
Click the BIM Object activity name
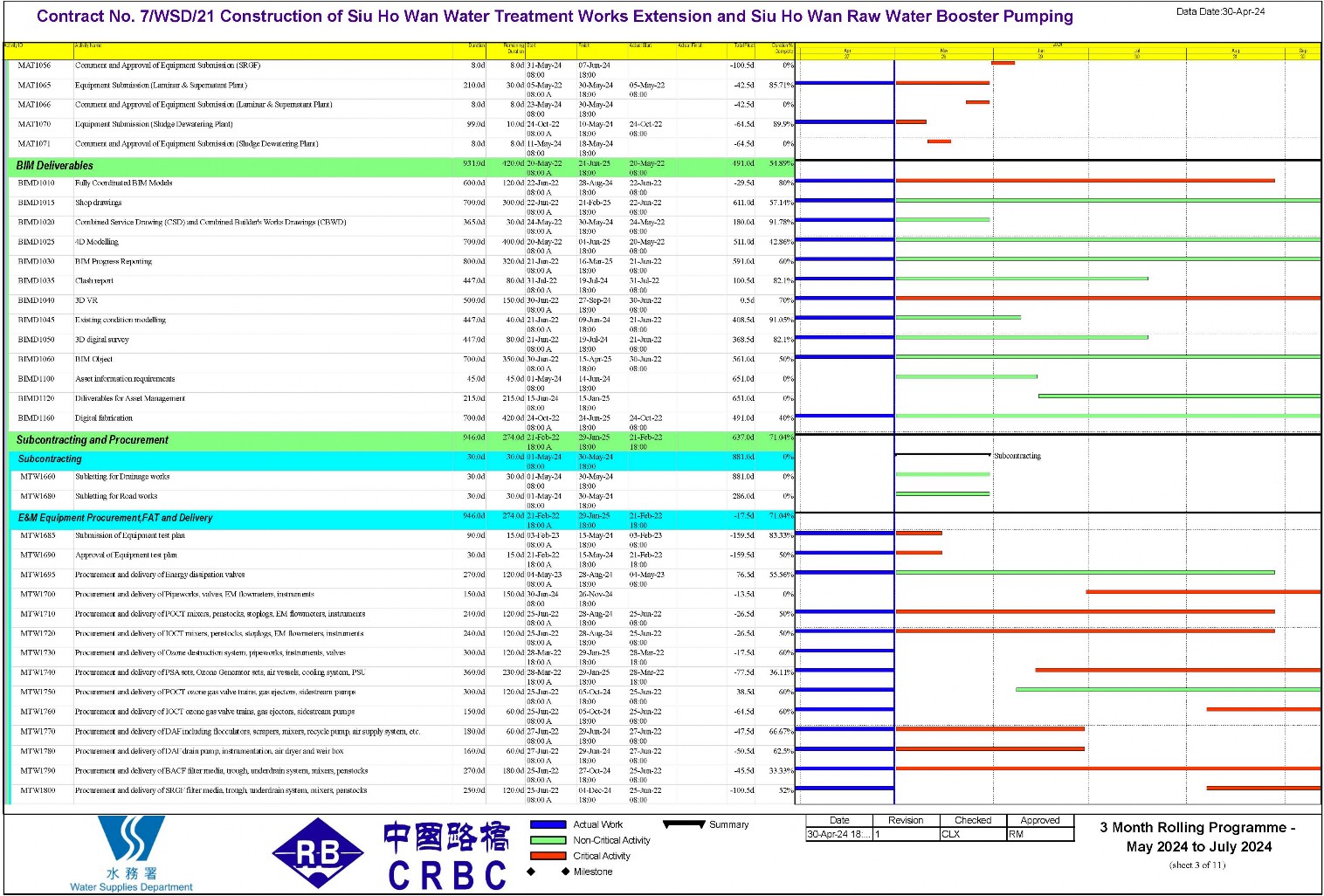93,359
